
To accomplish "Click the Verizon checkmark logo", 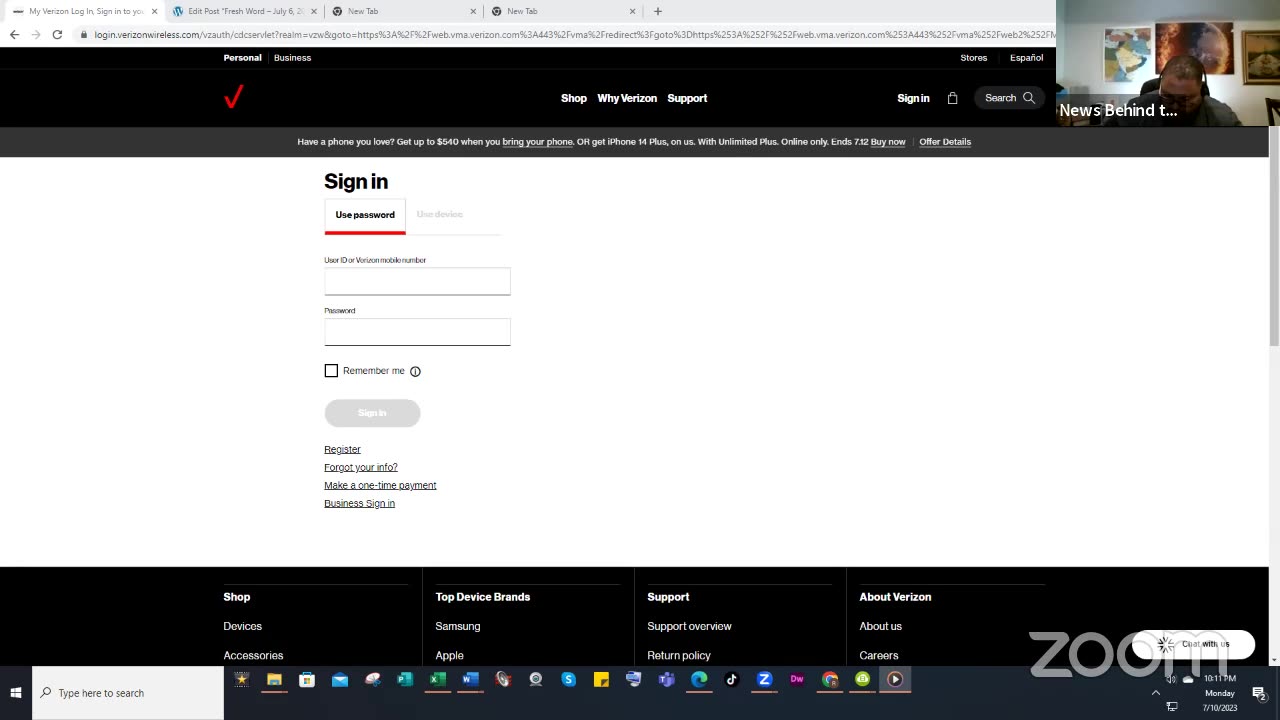I will pyautogui.click(x=233, y=97).
